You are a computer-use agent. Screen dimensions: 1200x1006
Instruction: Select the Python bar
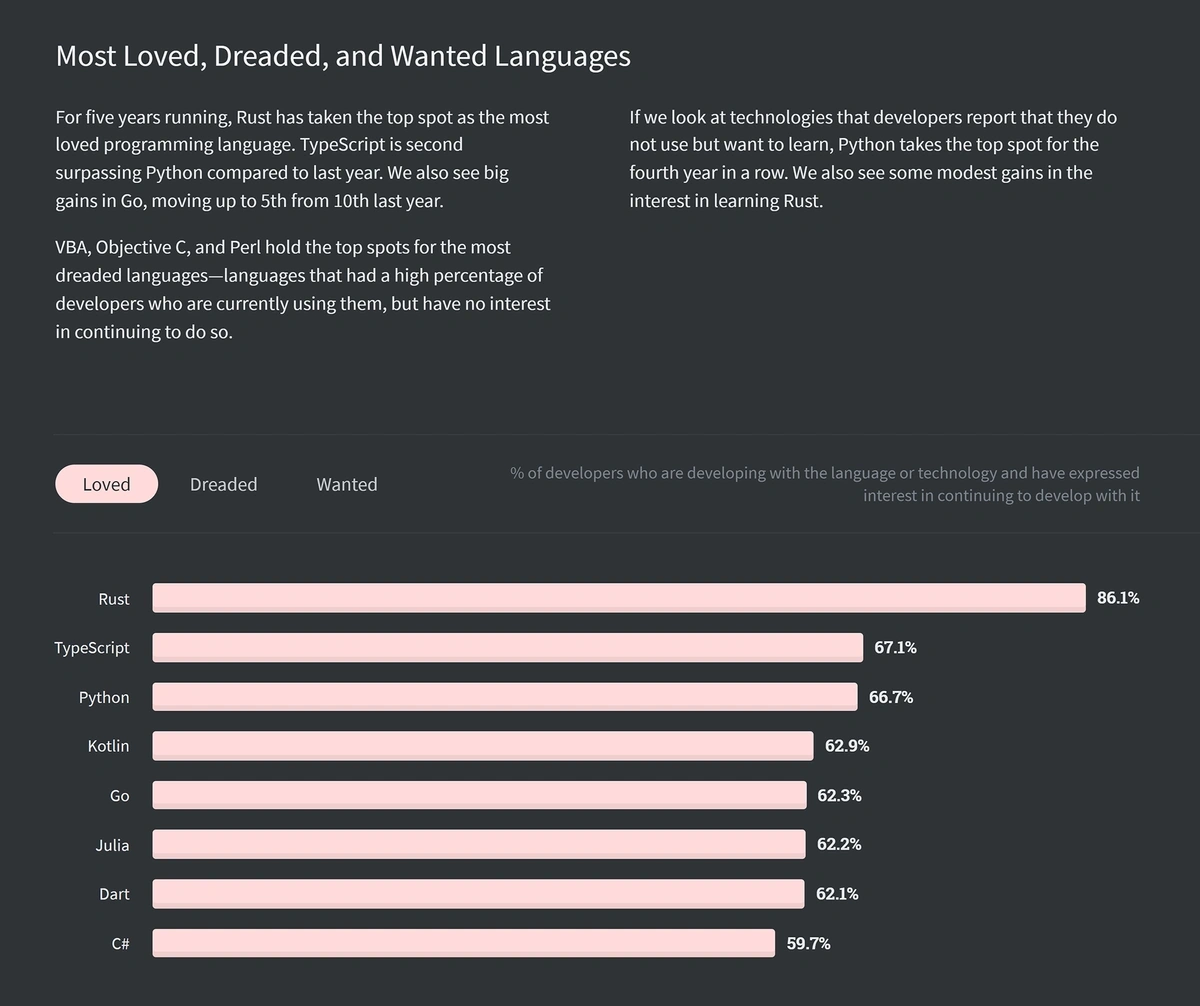505,697
